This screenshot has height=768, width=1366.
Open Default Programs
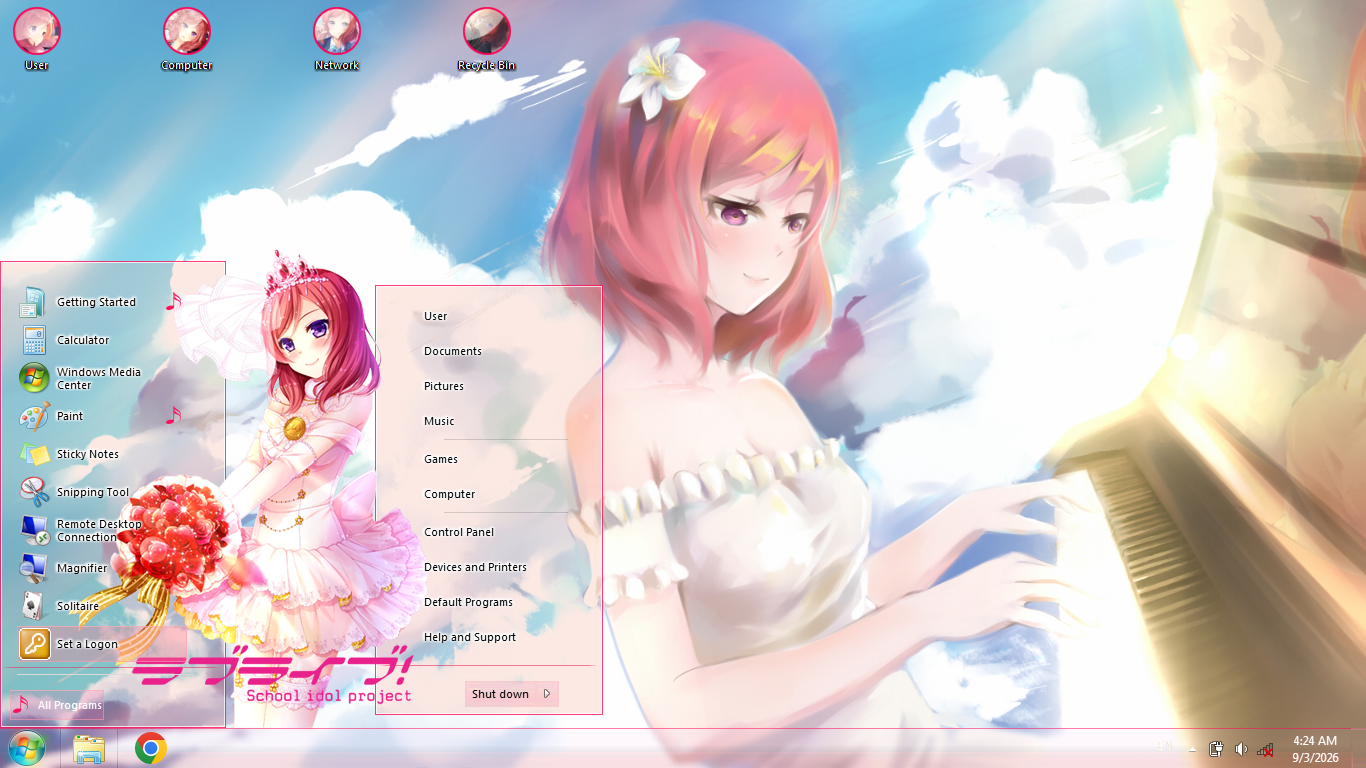click(468, 602)
